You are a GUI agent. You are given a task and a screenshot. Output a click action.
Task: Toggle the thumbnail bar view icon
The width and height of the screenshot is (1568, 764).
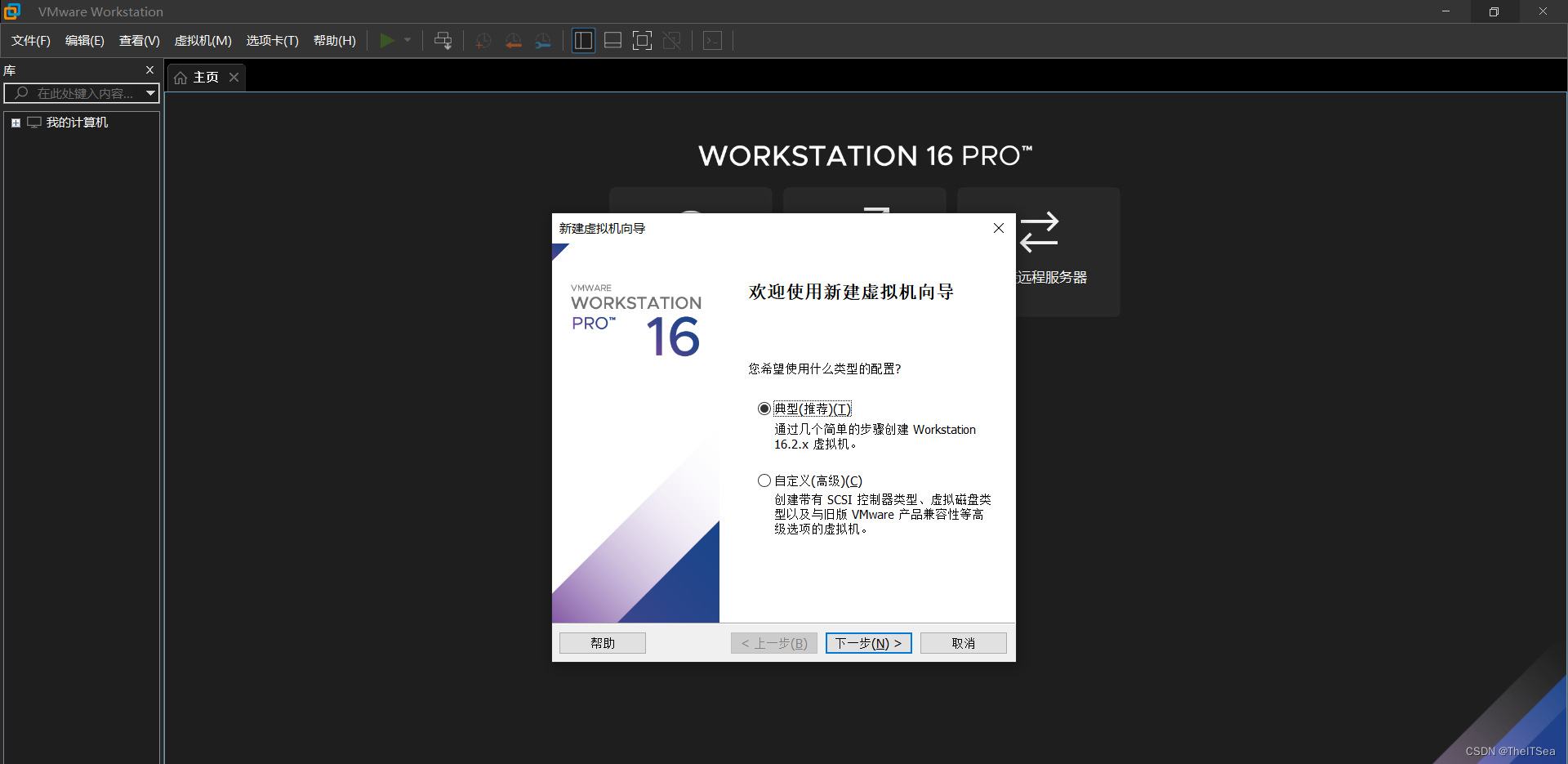pyautogui.click(x=612, y=40)
